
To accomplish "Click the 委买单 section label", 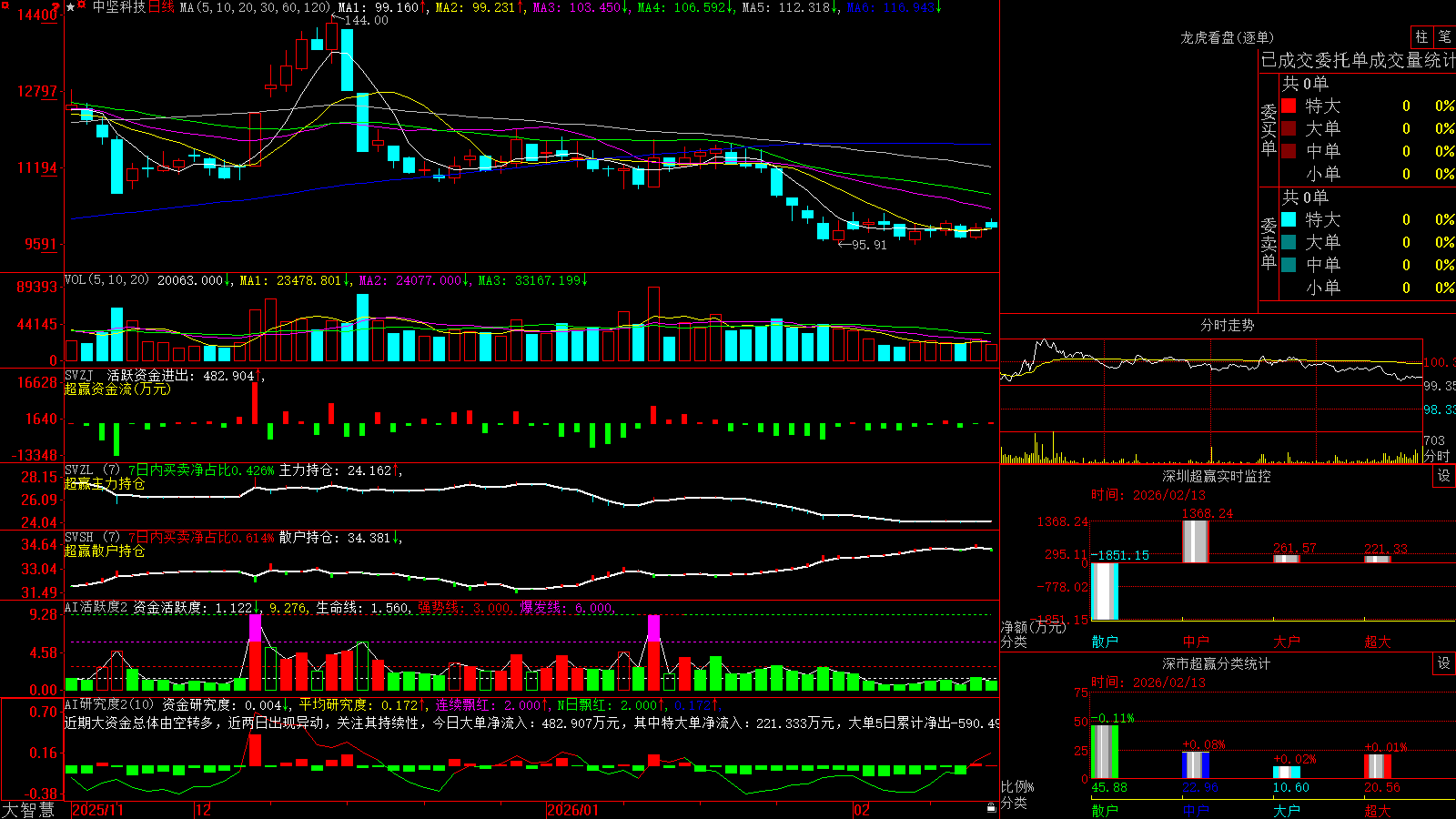I will (1269, 129).
